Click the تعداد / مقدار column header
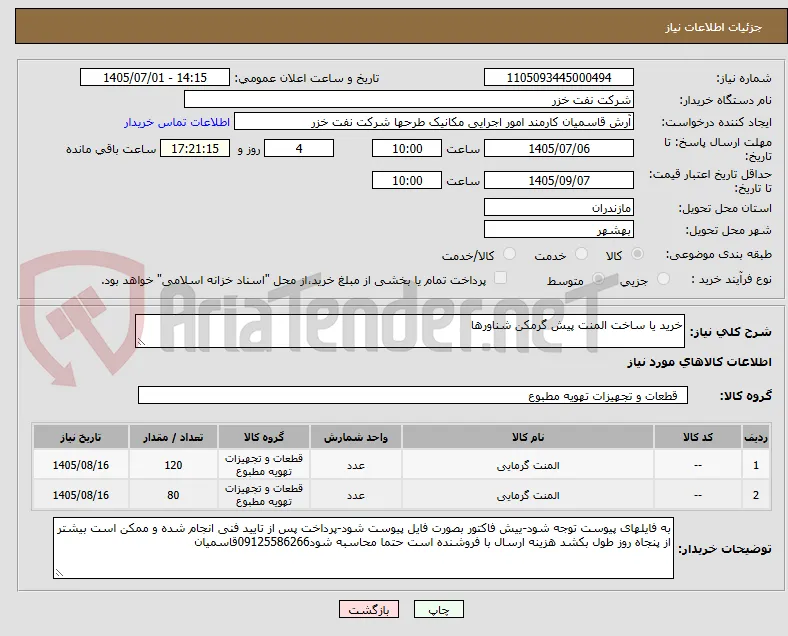The height and width of the screenshot is (636, 788). coord(173,437)
